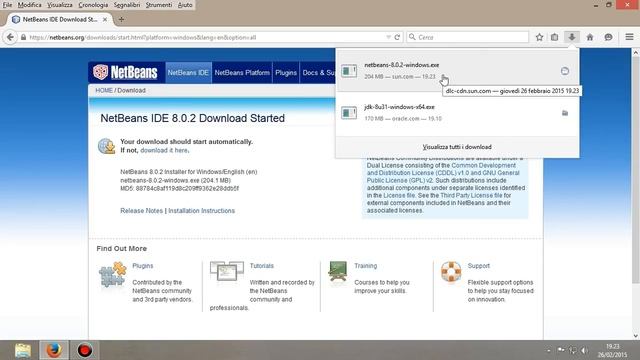Open the Training link

(x=365, y=266)
